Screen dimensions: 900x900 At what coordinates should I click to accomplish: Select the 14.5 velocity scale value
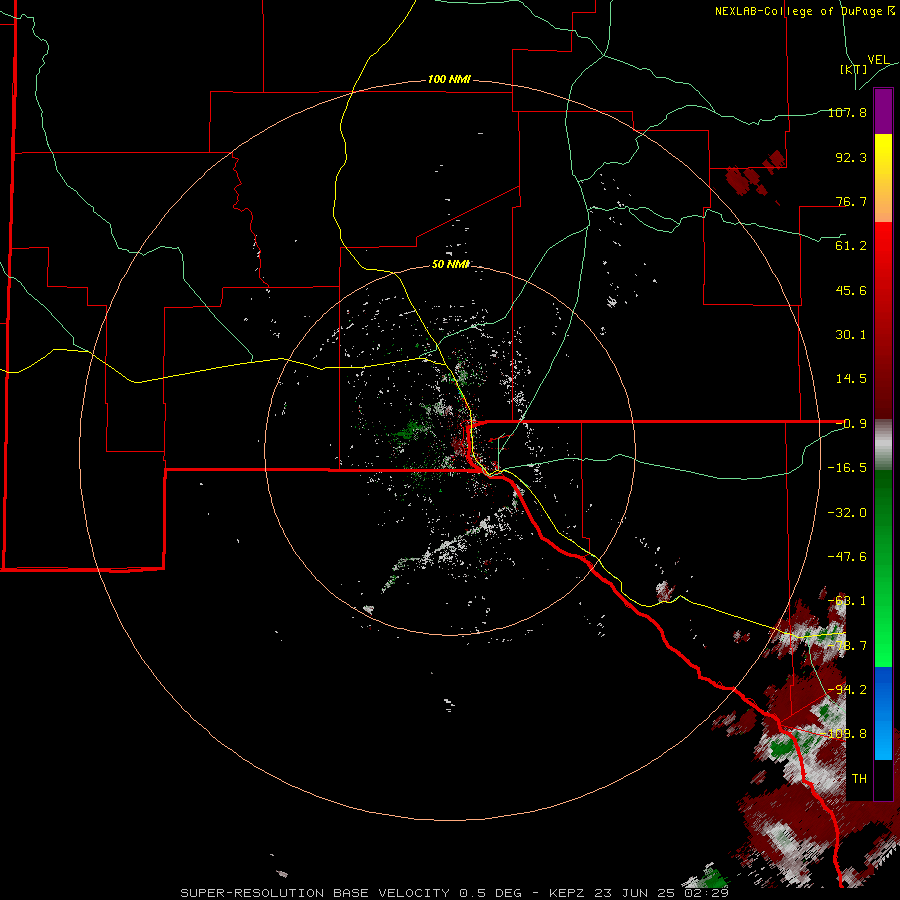point(851,379)
